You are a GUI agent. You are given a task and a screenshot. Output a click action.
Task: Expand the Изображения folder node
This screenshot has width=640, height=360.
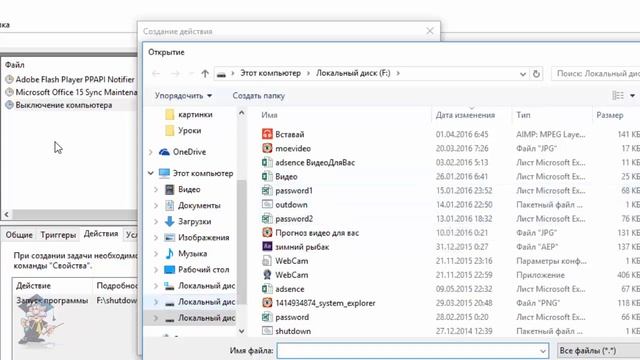156,238
